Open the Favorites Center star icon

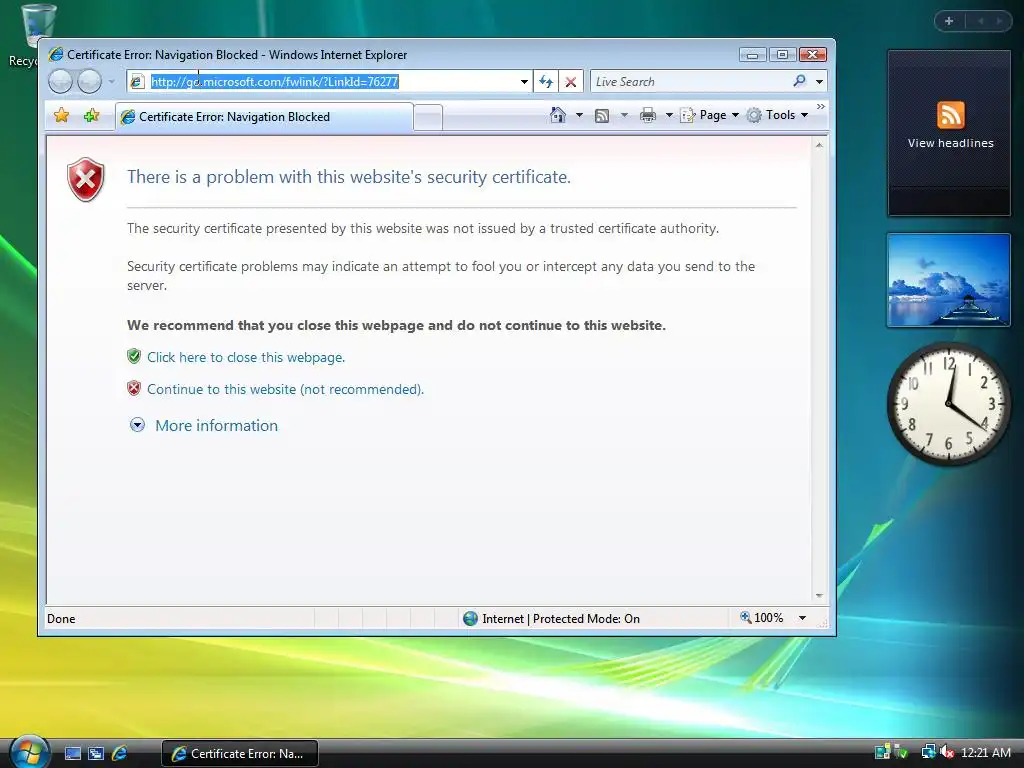tap(61, 116)
